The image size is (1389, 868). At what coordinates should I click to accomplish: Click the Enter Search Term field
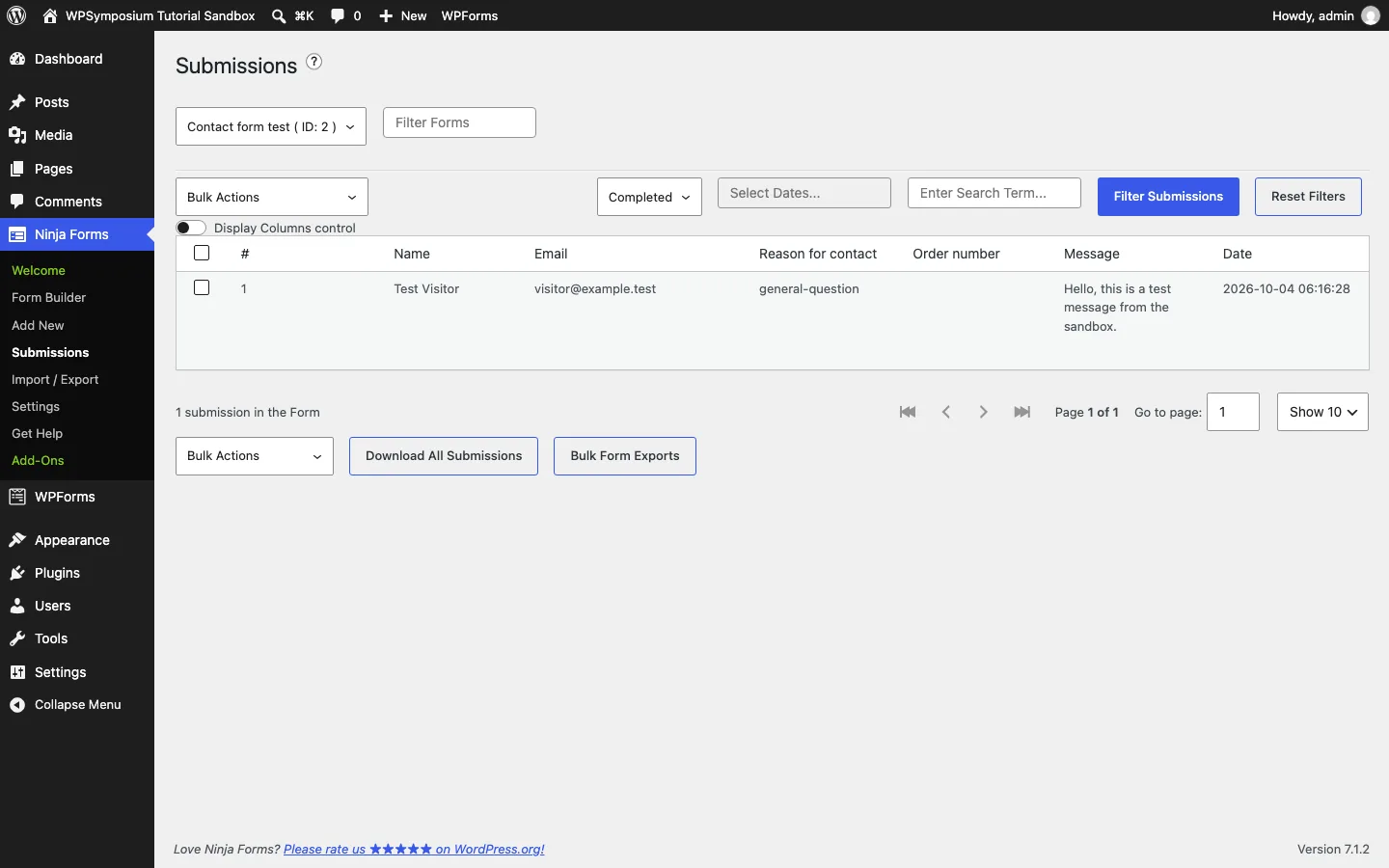[x=994, y=193]
